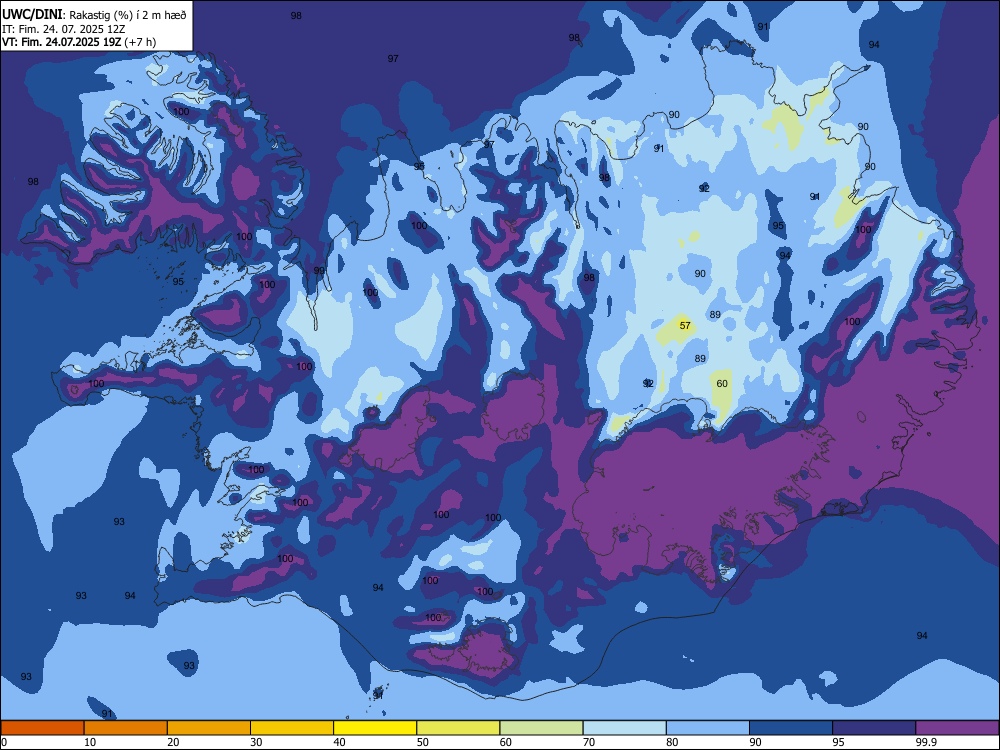
Task: Click the 60–70 pale green legend swatch
Action: point(541,728)
